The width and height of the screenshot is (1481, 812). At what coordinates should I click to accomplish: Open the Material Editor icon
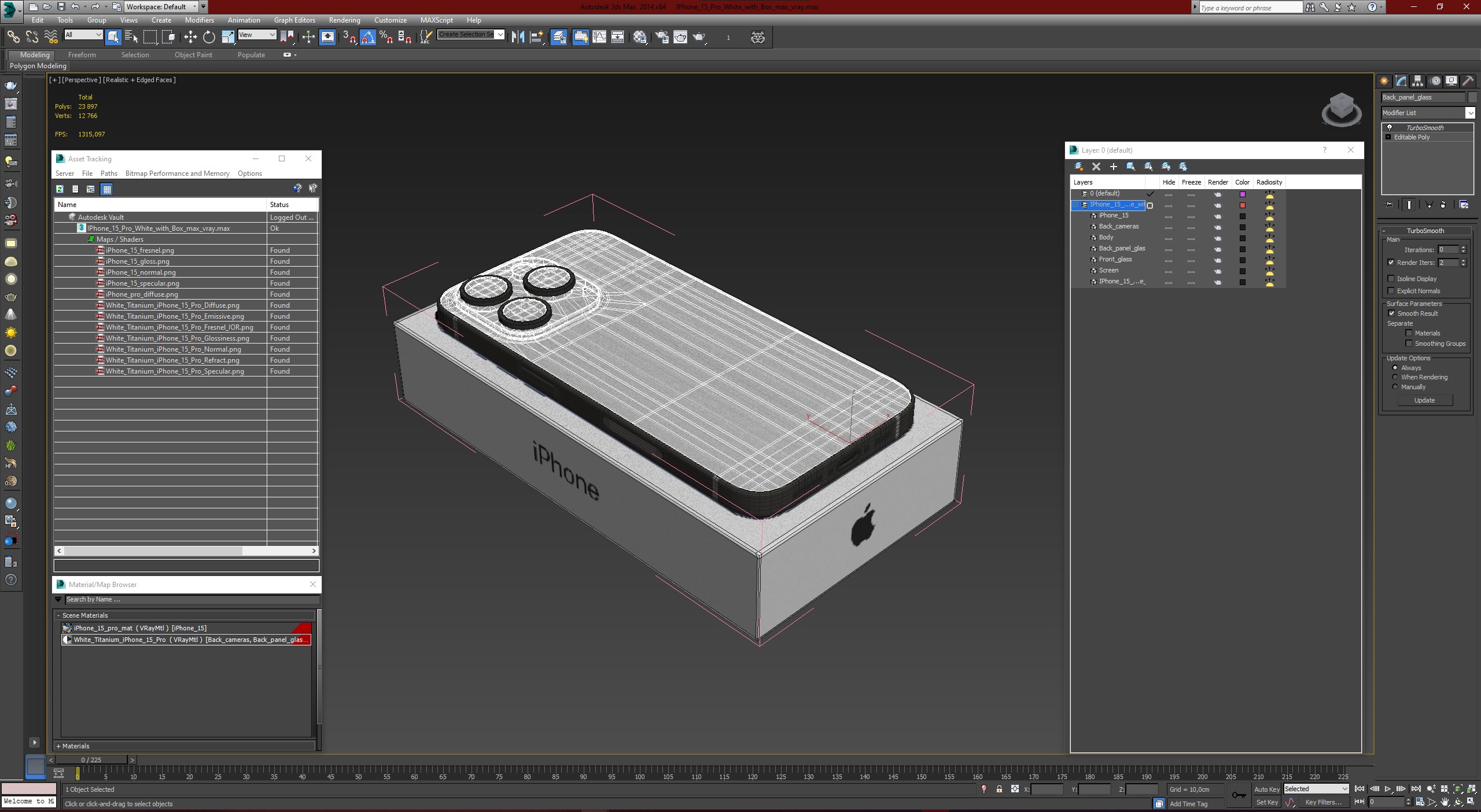coord(640,37)
